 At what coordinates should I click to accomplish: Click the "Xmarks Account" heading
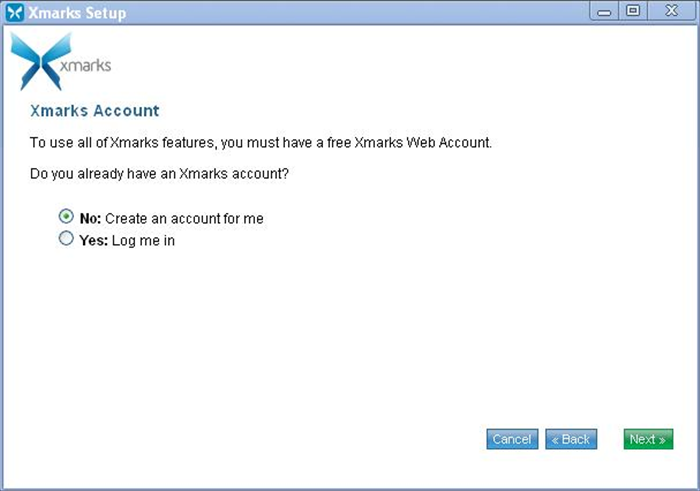tap(95, 111)
